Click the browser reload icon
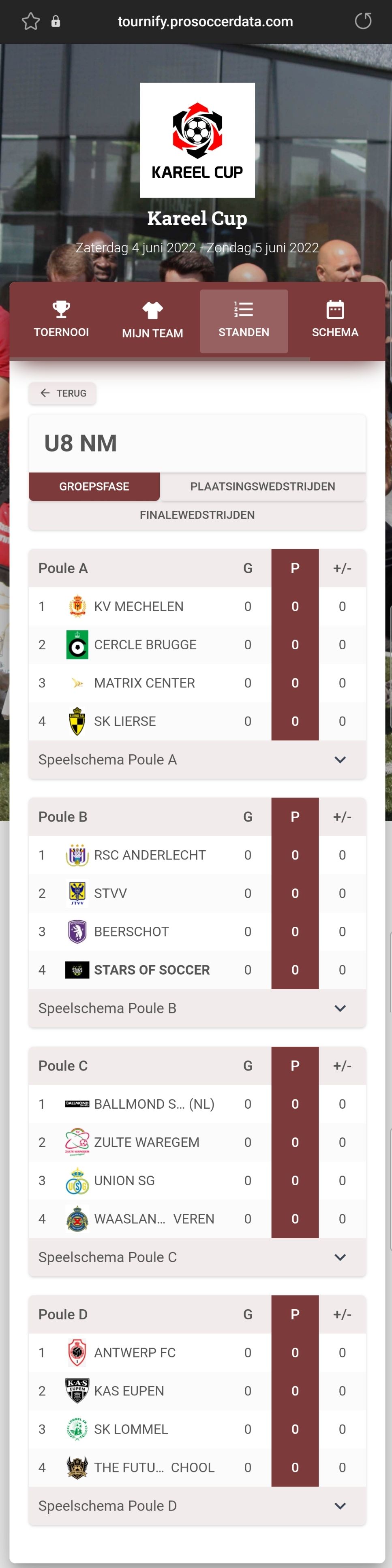Screen dimensions: 392x1568 pos(363,21)
